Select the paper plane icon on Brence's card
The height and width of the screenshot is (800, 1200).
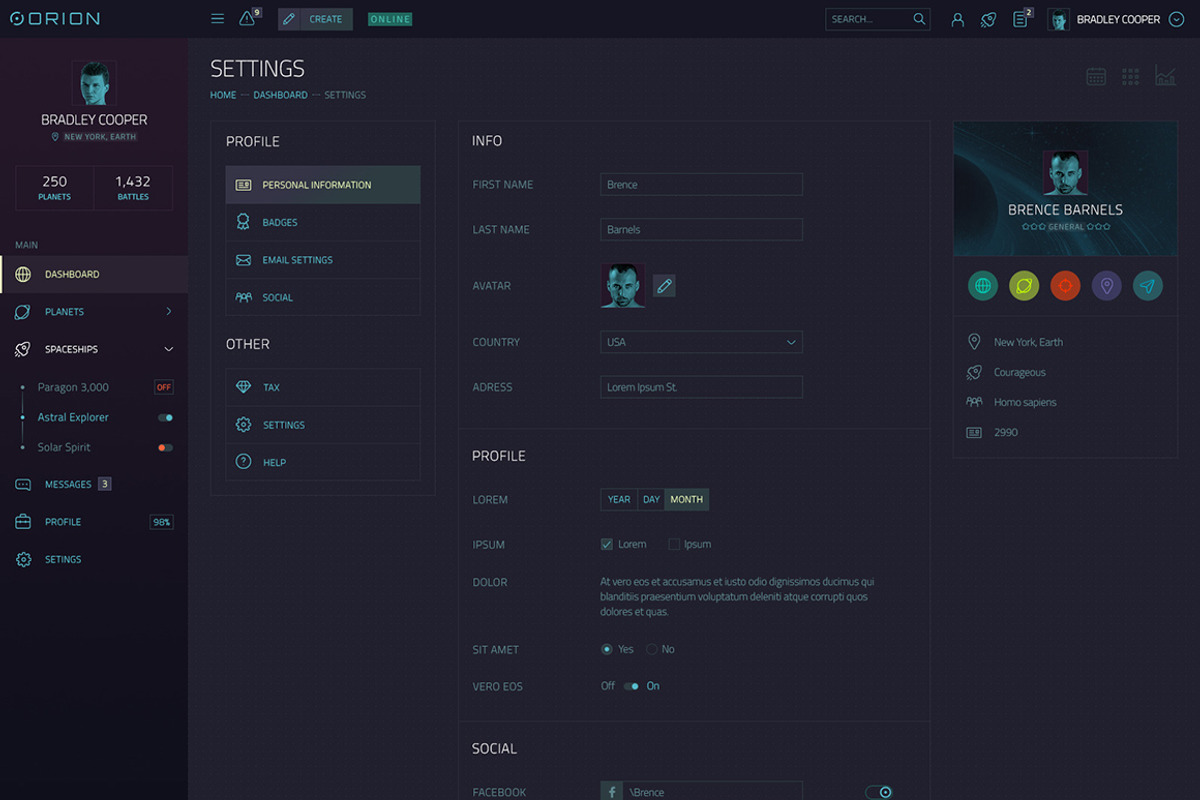[x=1148, y=285]
